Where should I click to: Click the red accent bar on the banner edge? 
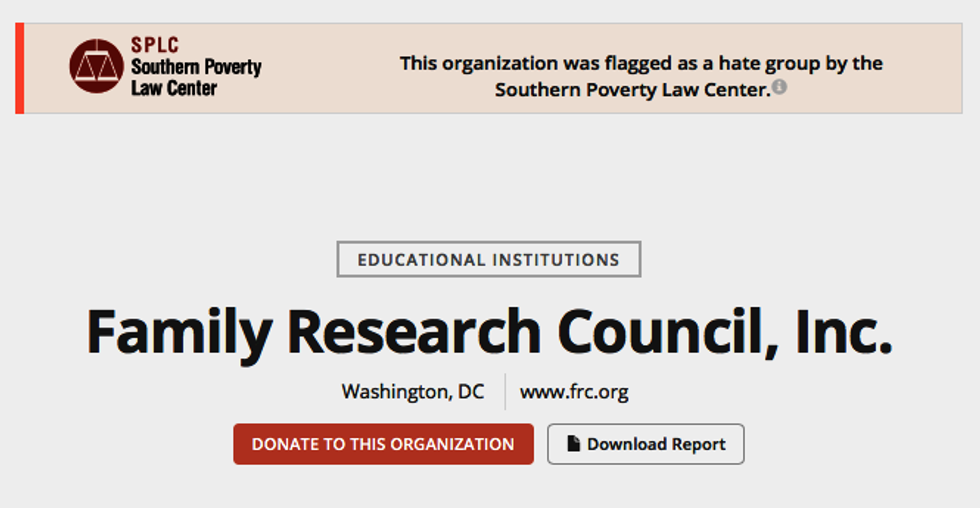19,68
